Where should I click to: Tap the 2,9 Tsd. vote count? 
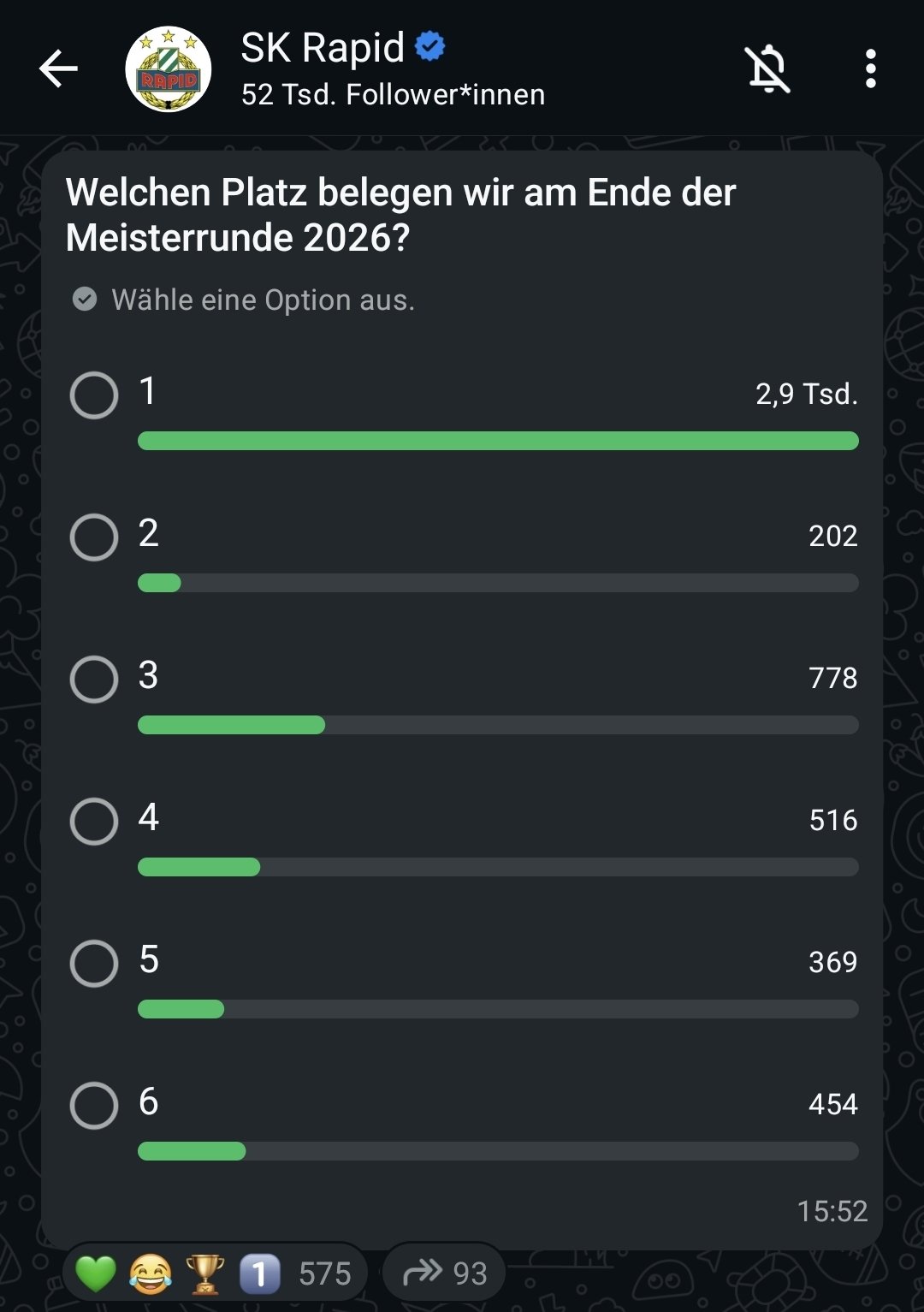[x=806, y=394]
